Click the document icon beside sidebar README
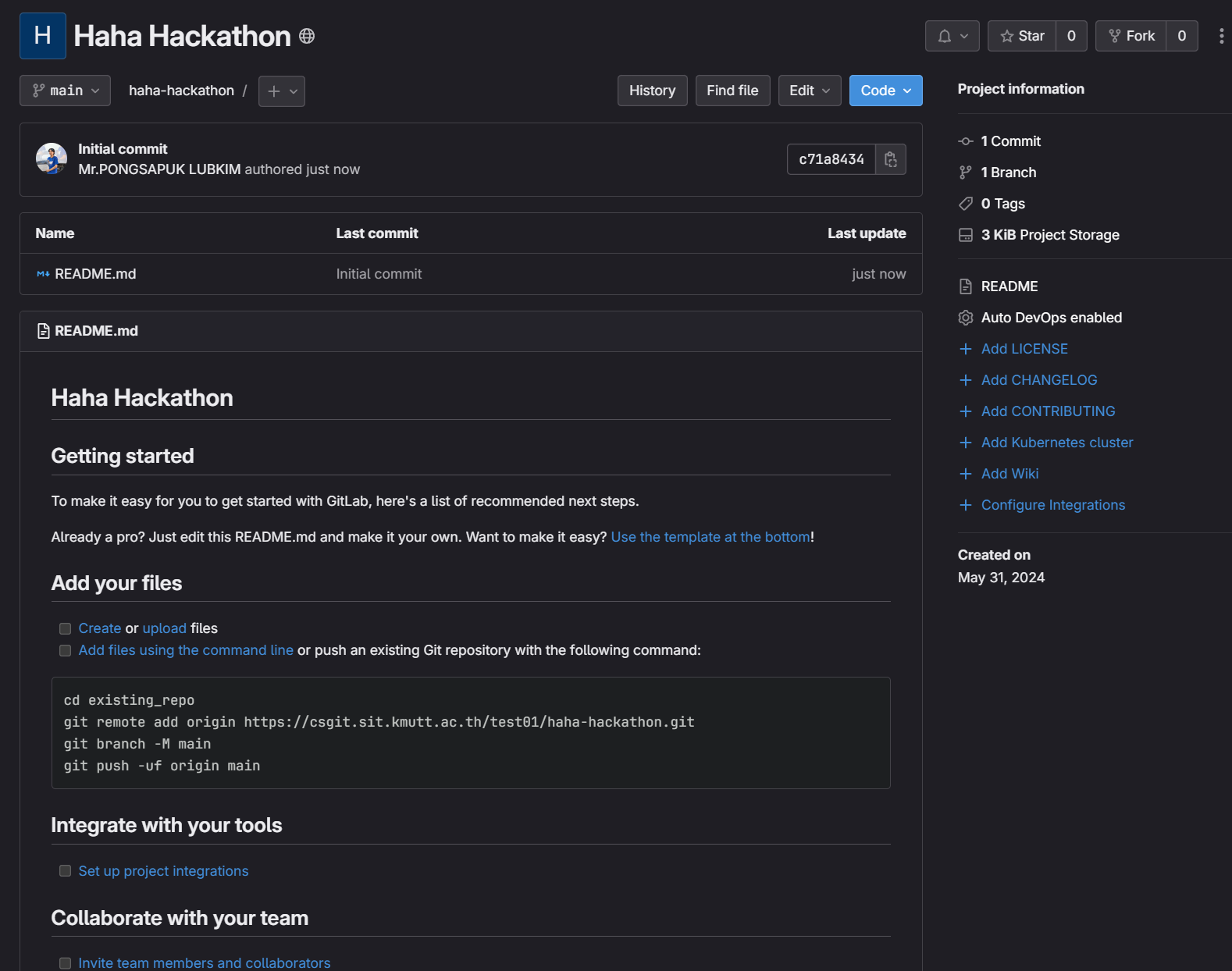The height and width of the screenshot is (971, 1232). [966, 286]
